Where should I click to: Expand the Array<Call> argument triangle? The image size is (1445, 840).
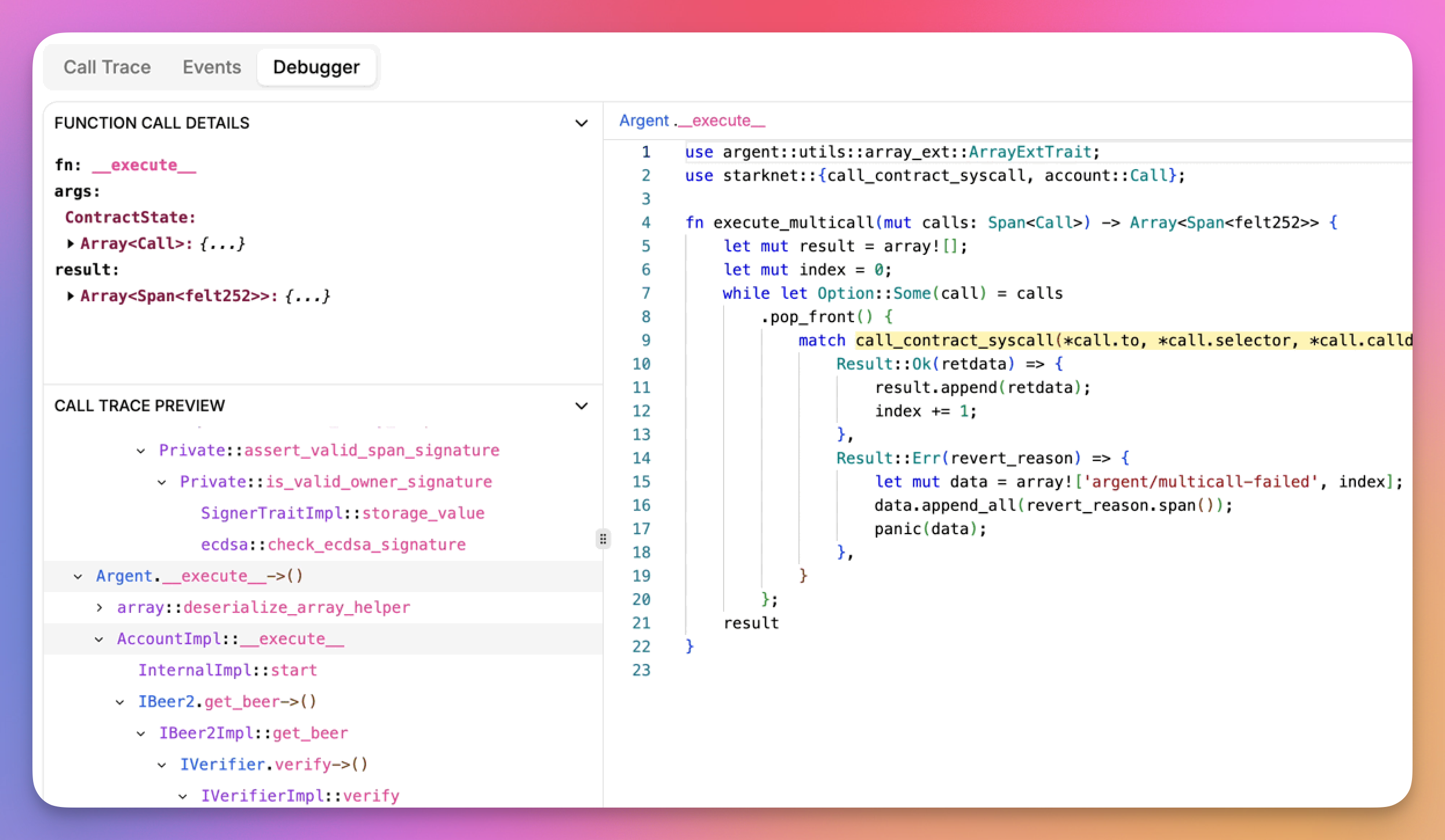coord(70,243)
